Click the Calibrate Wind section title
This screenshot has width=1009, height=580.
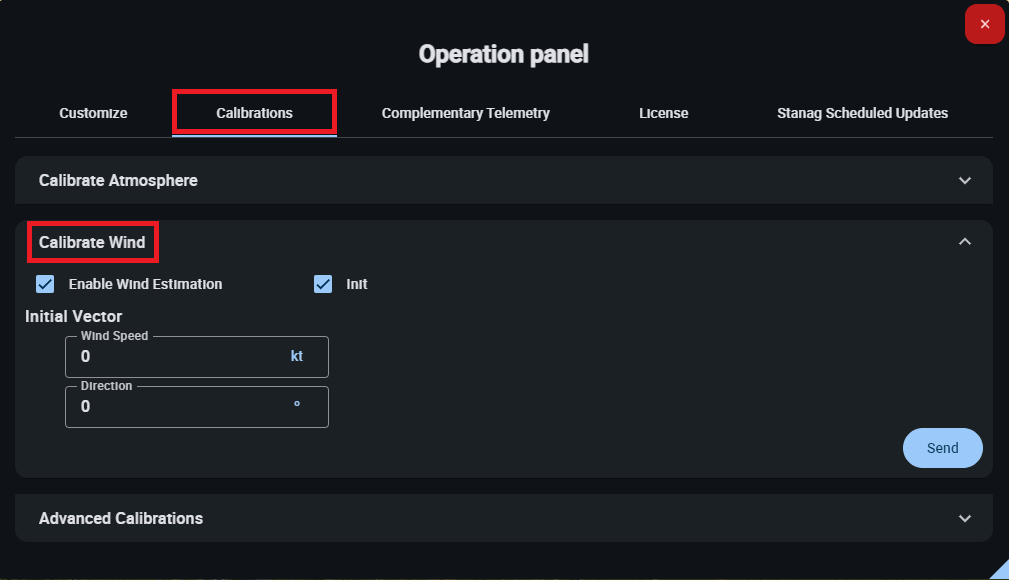[x=92, y=243]
